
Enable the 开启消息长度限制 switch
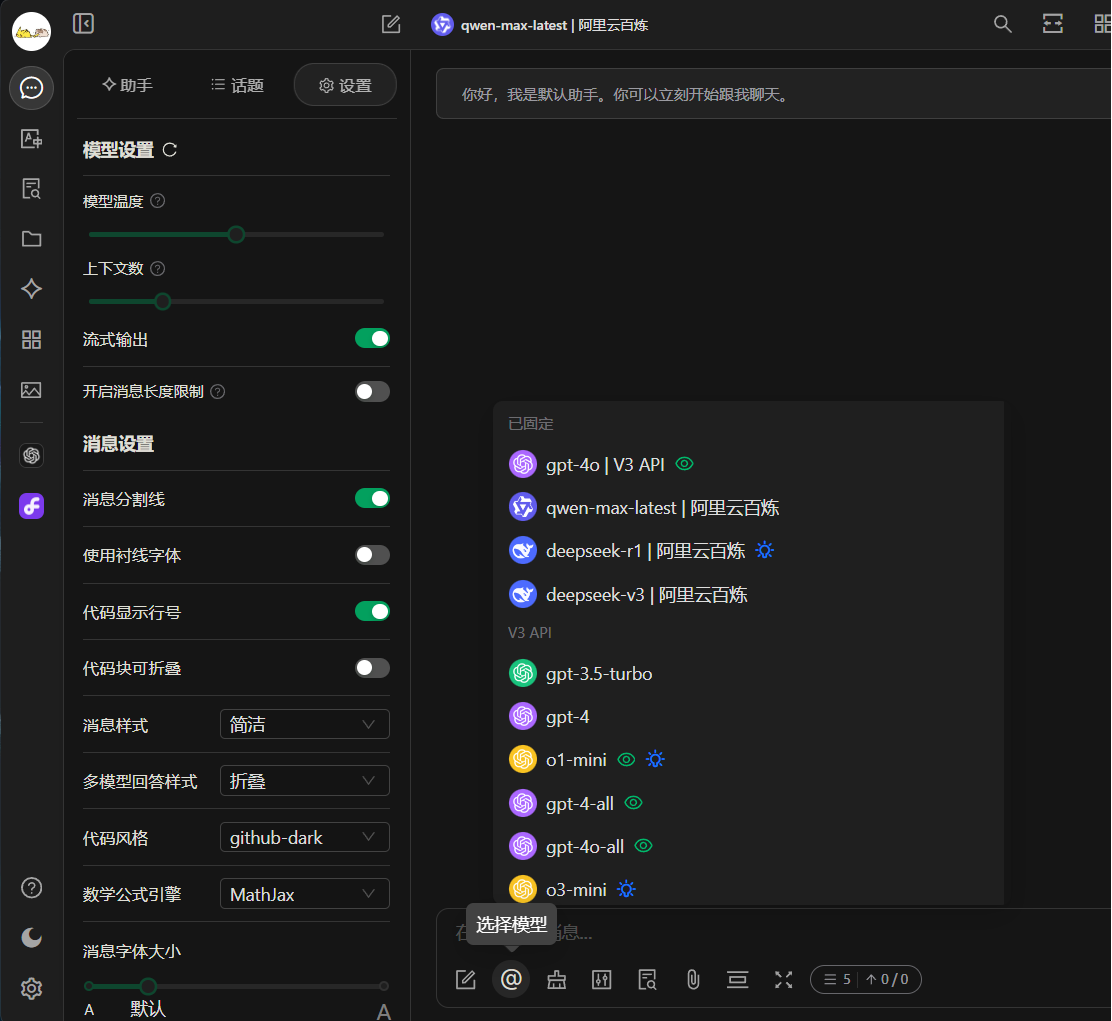coord(372,391)
